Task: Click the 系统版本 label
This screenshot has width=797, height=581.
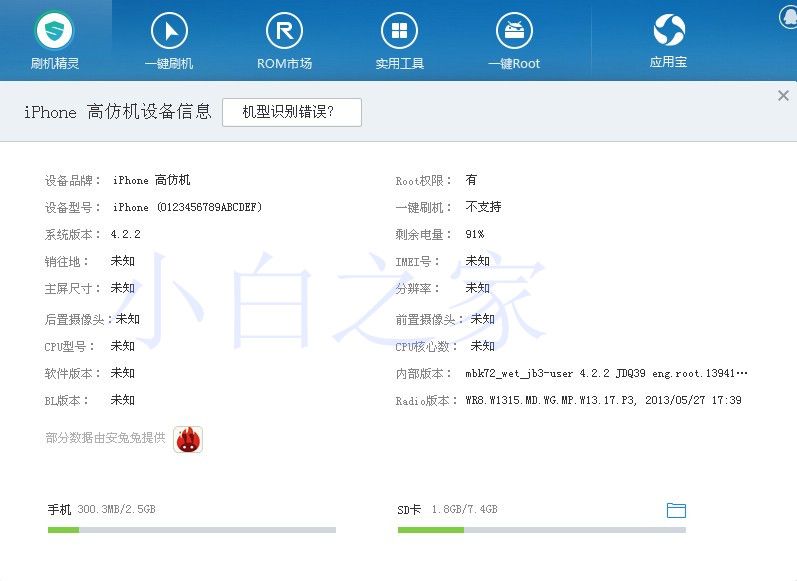Action: 72,234
